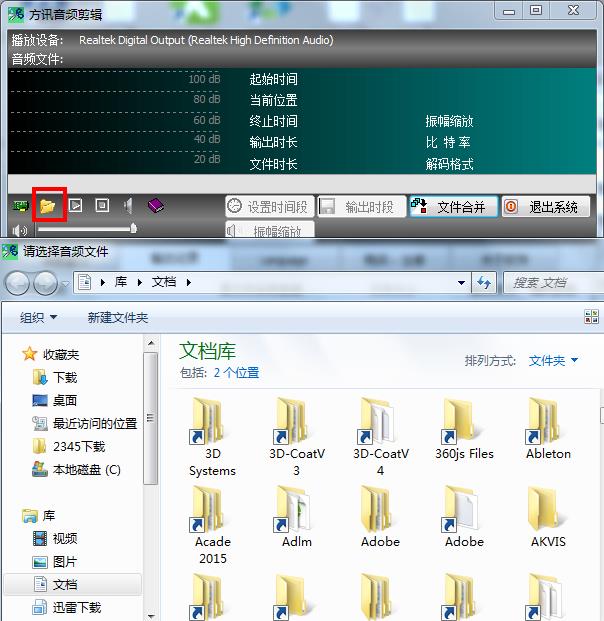Select 桌面 in the favorites sidebar

(x=64, y=400)
